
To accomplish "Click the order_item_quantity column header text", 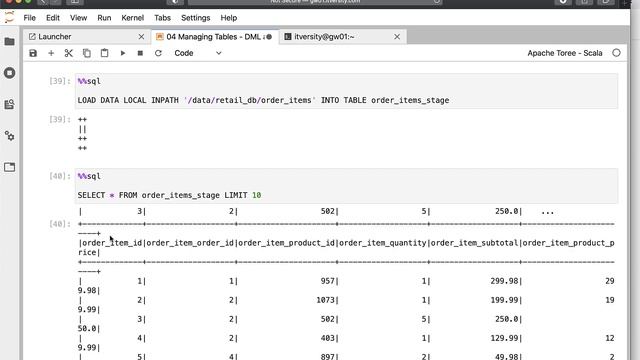I will coord(383,243).
